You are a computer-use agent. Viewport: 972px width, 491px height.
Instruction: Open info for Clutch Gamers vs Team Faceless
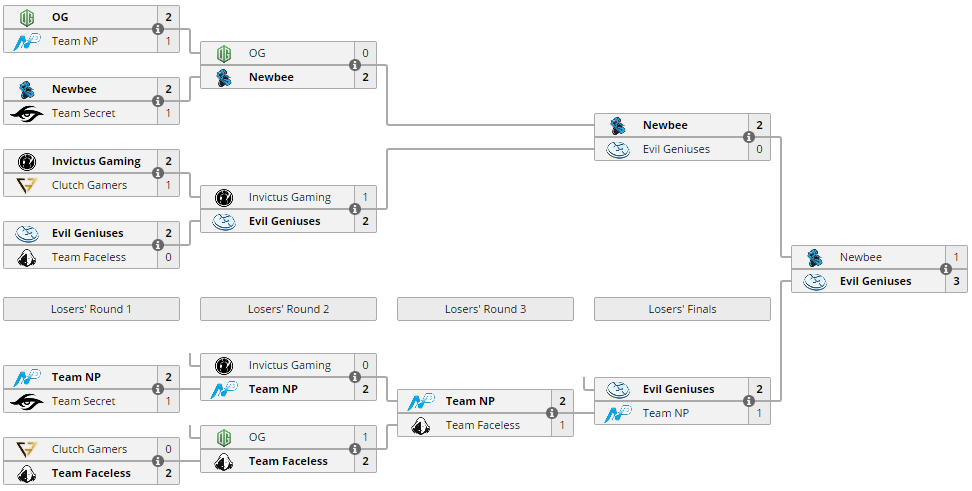tap(158, 461)
